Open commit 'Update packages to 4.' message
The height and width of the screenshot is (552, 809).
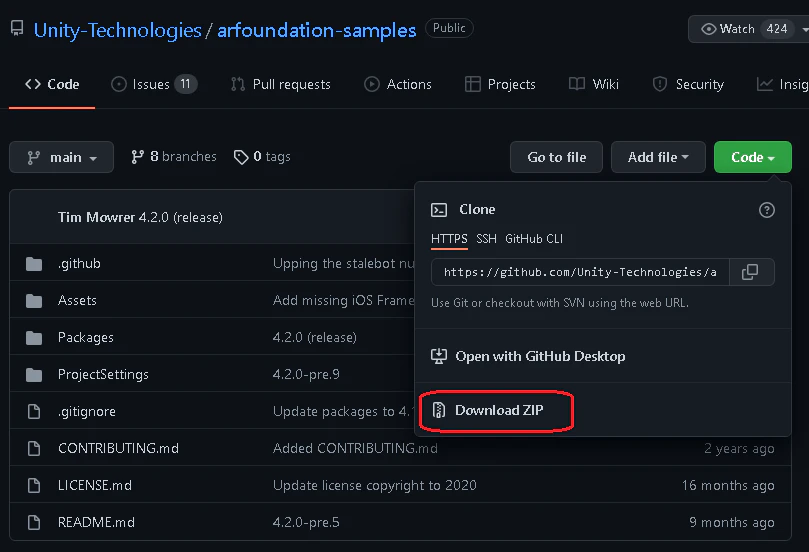342,412
